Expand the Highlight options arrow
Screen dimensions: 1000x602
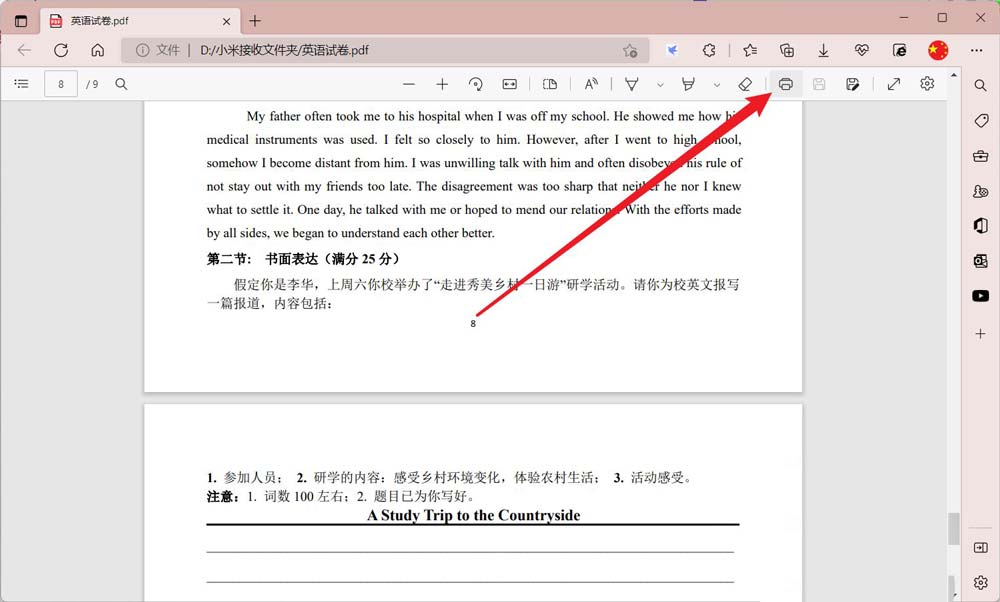click(717, 85)
